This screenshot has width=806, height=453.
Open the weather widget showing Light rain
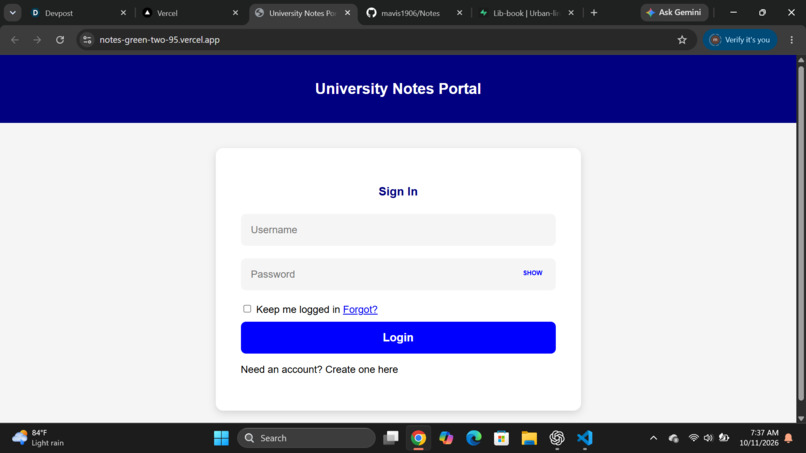pos(39,438)
